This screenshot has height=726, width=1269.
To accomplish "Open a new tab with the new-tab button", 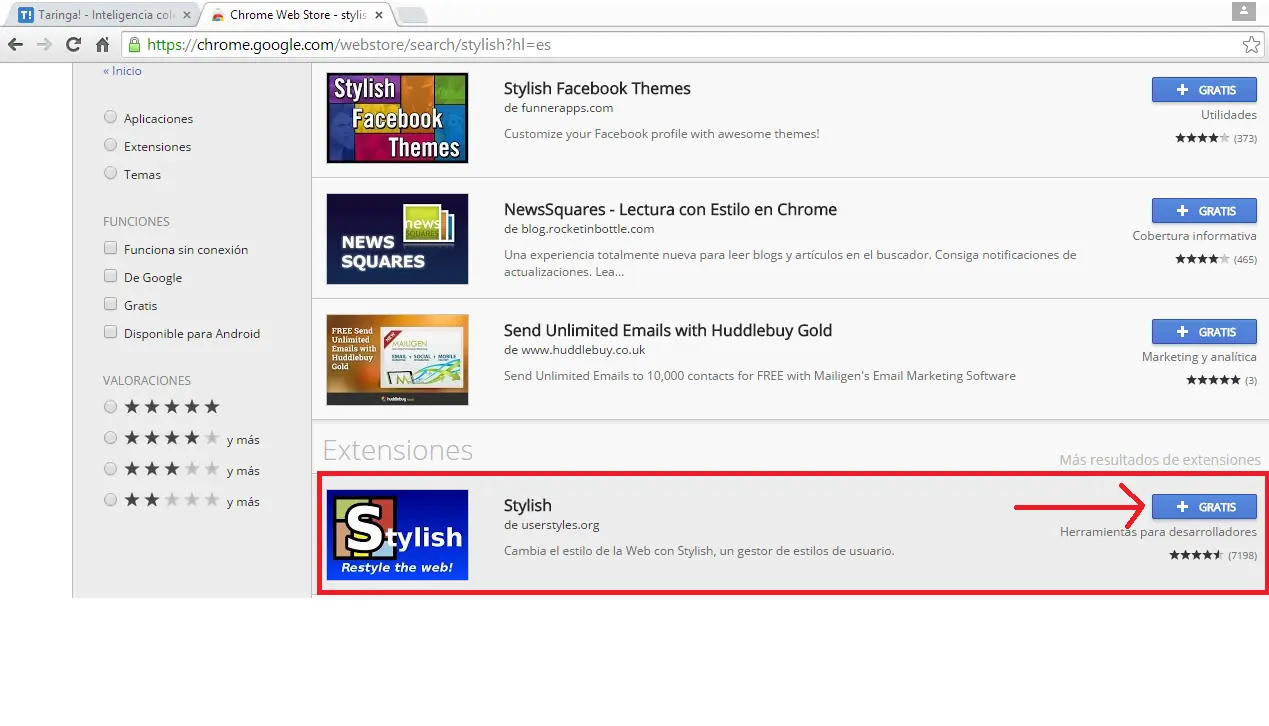I will 412,15.
